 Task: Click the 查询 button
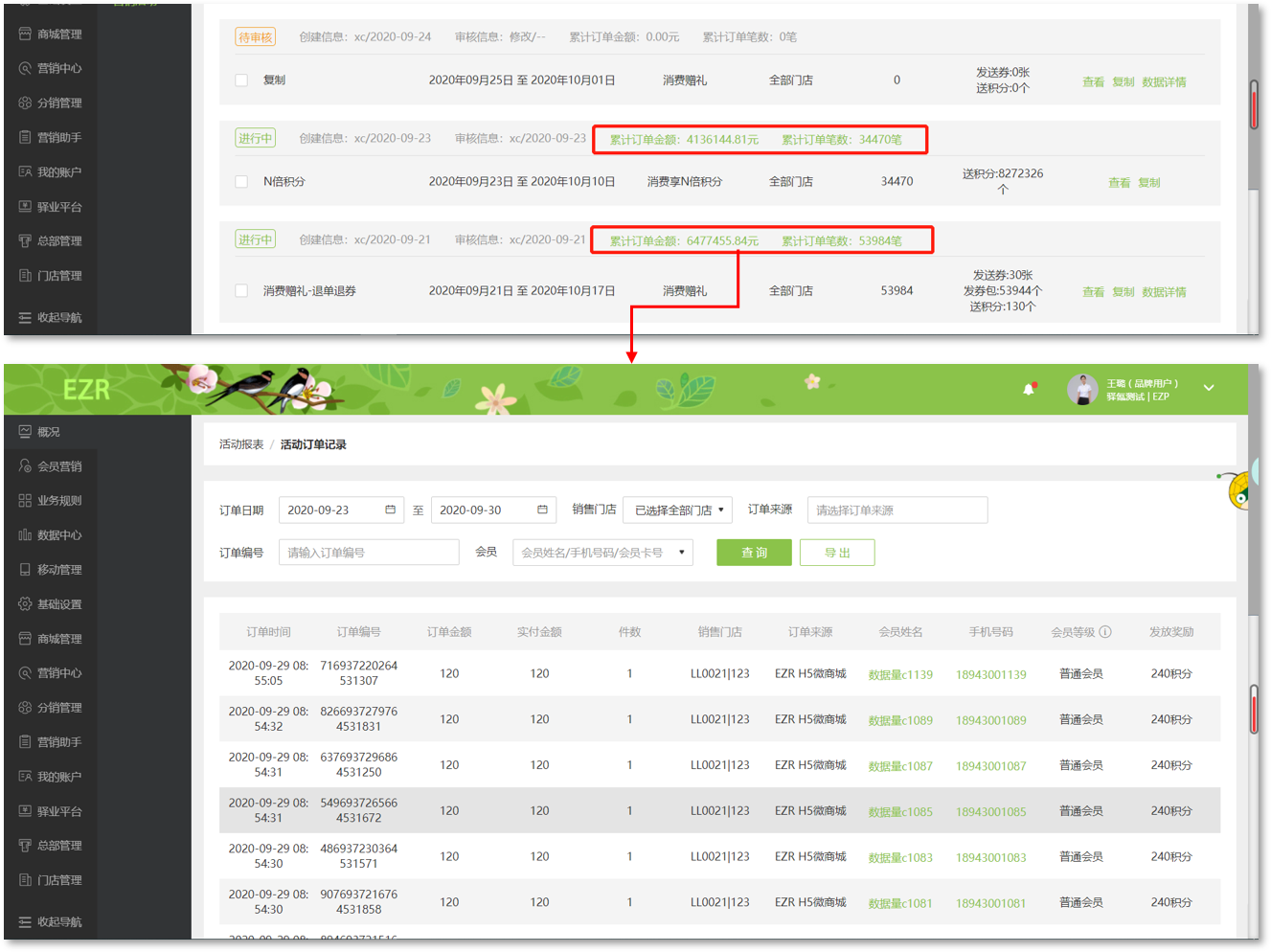point(754,553)
